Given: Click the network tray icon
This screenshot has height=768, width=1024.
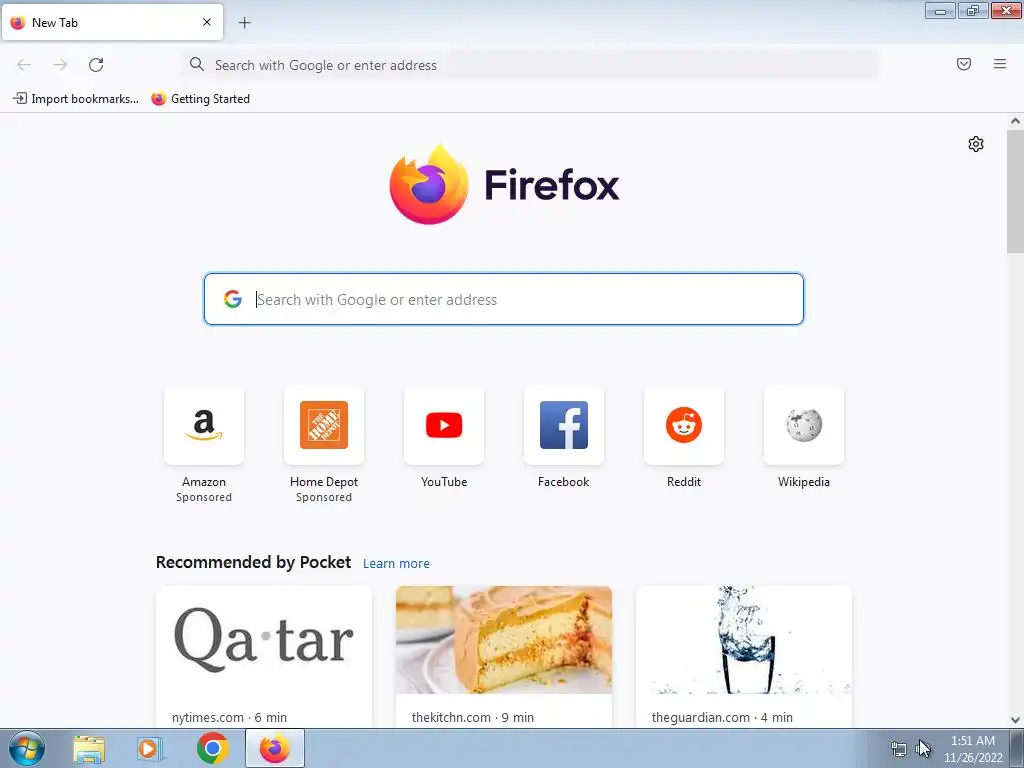Looking at the screenshot, I should pyautogui.click(x=899, y=748).
